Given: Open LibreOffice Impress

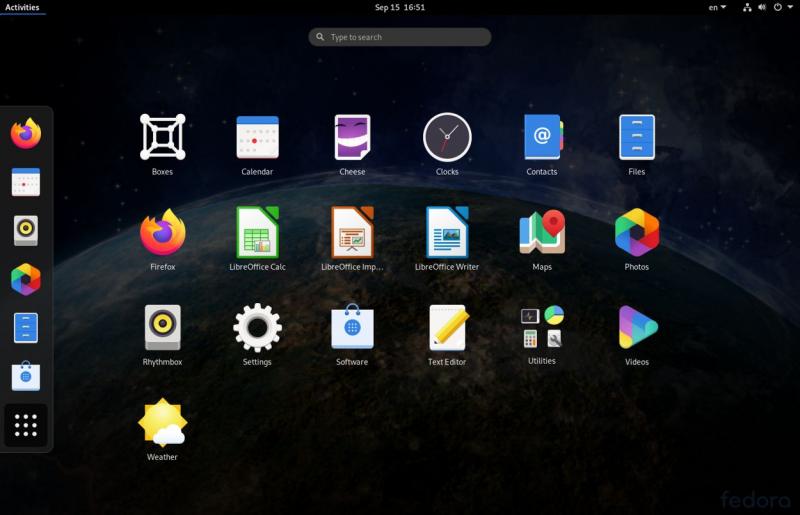Looking at the screenshot, I should point(352,233).
